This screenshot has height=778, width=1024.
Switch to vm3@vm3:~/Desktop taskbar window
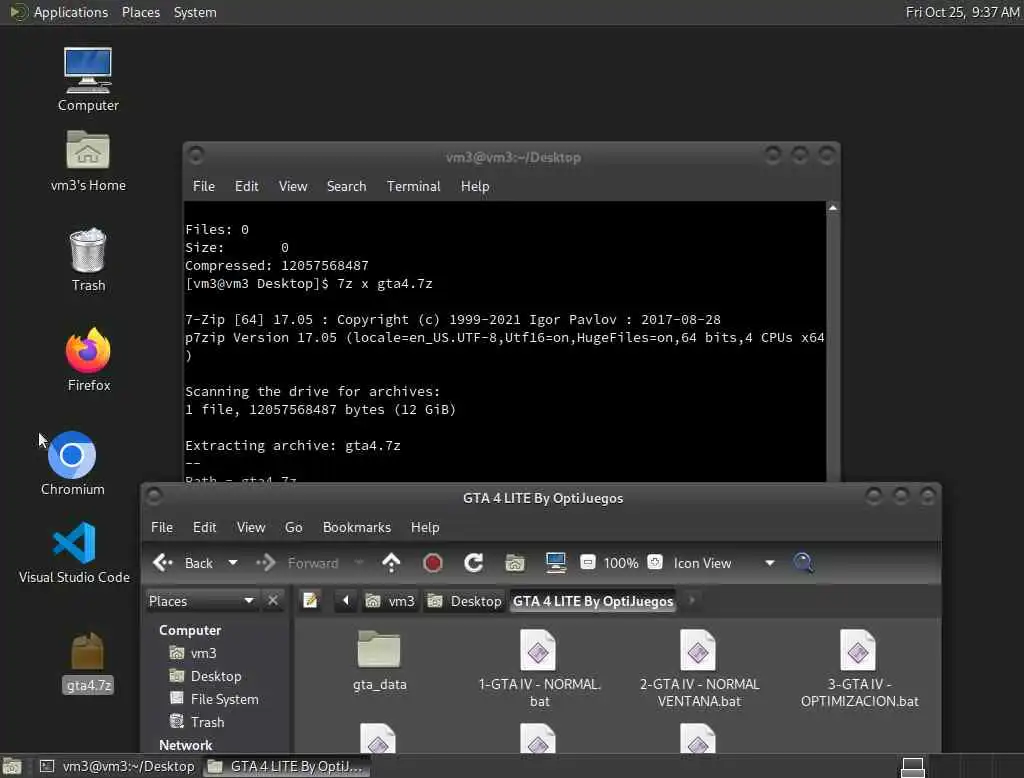coord(118,766)
